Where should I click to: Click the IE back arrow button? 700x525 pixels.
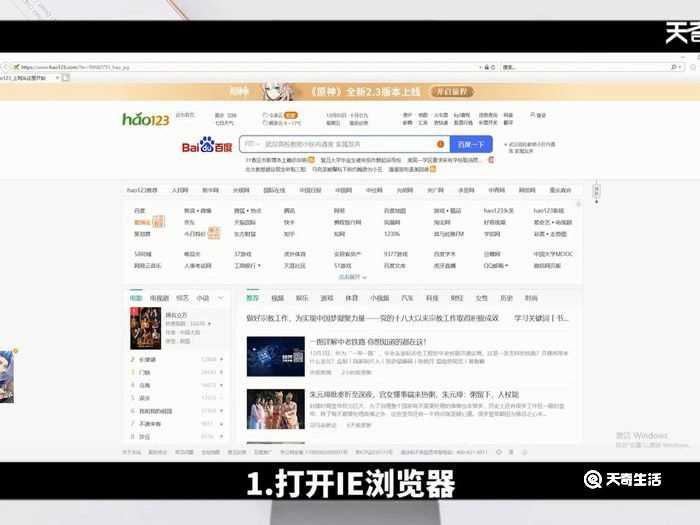(x=6, y=67)
